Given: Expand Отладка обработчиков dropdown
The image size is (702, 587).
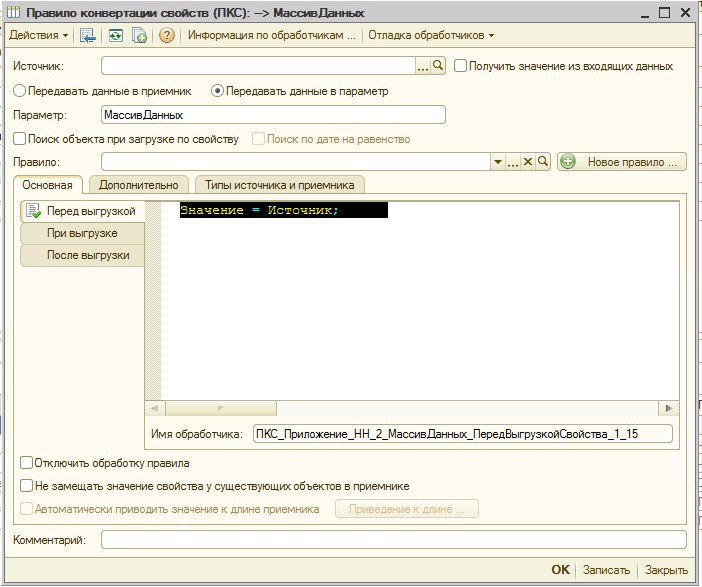Looking at the screenshot, I should [x=431, y=35].
